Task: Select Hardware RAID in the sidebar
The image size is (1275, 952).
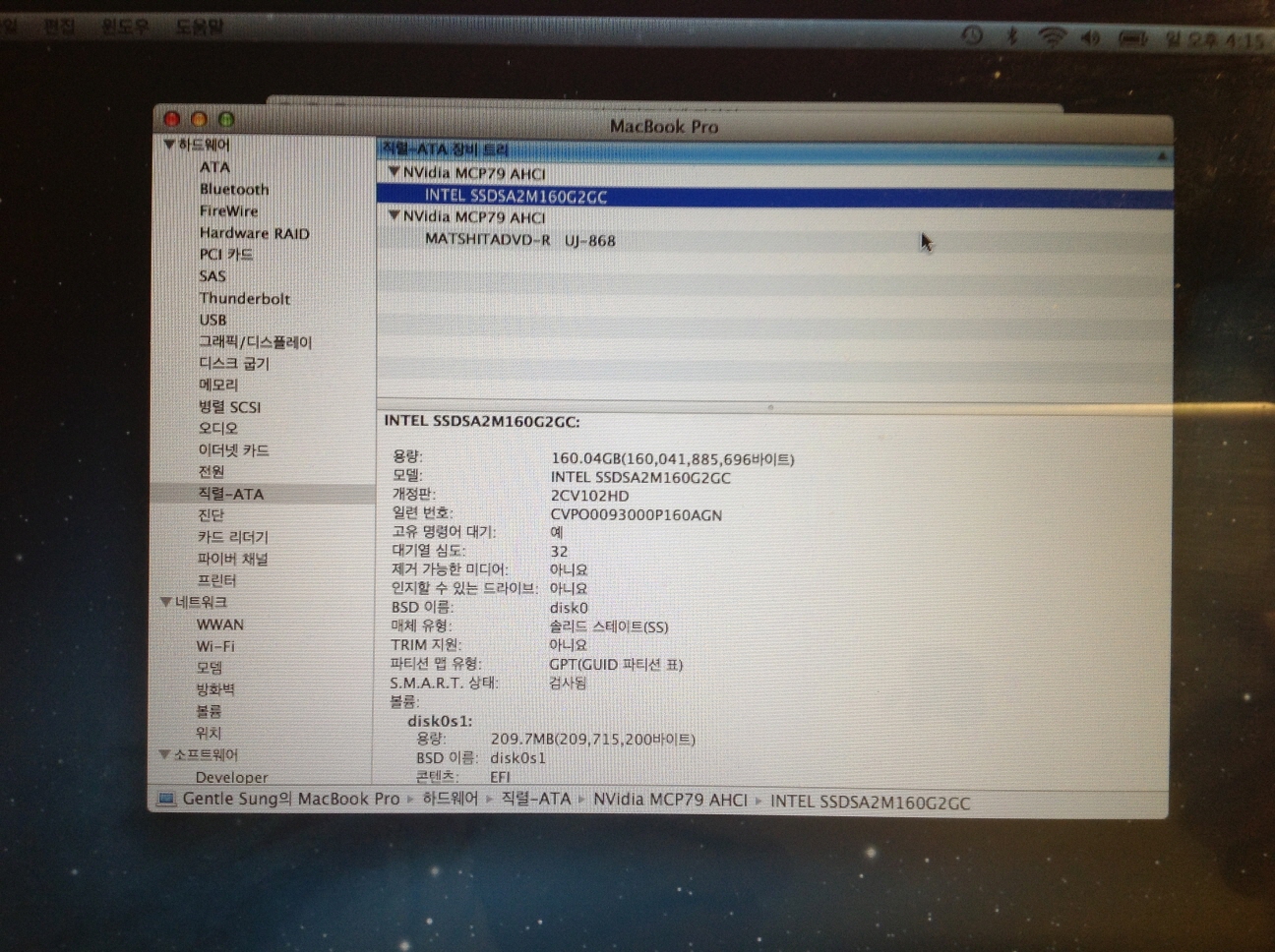Action: 254,233
